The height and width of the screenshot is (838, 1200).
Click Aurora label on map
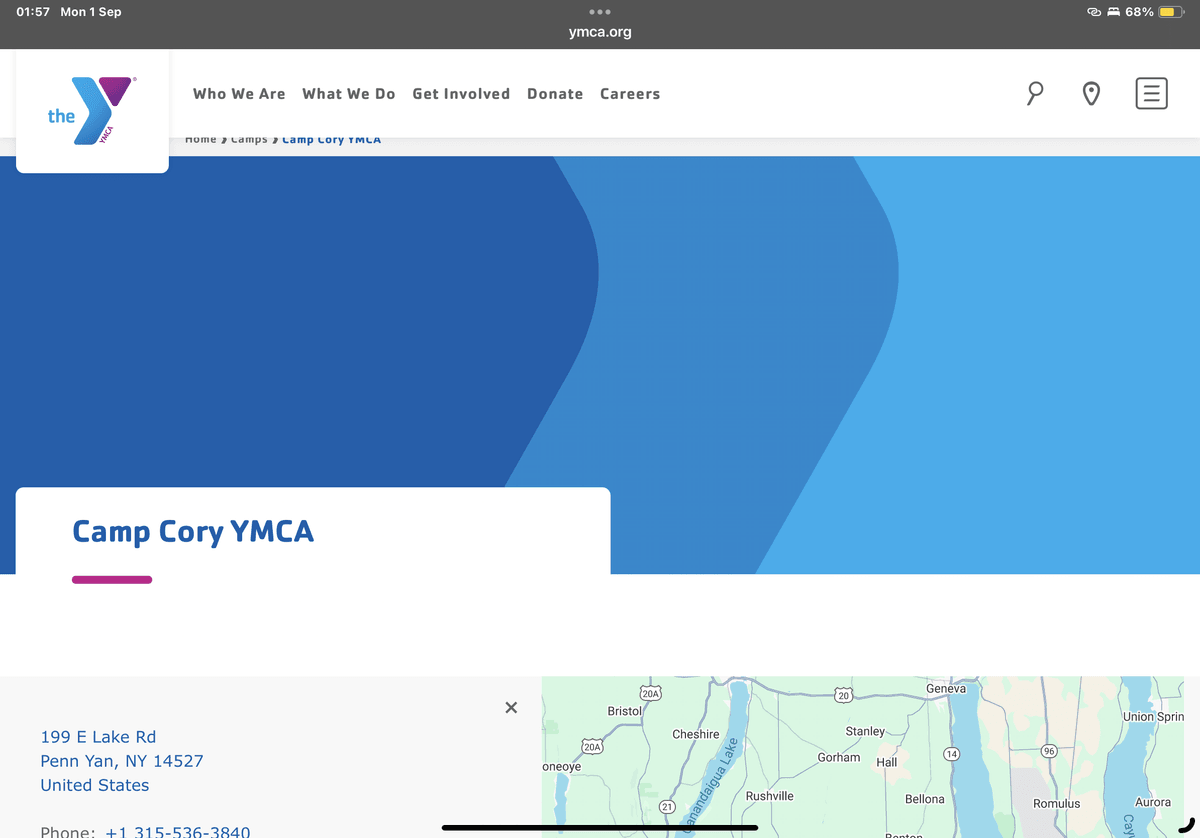pyautogui.click(x=1153, y=802)
